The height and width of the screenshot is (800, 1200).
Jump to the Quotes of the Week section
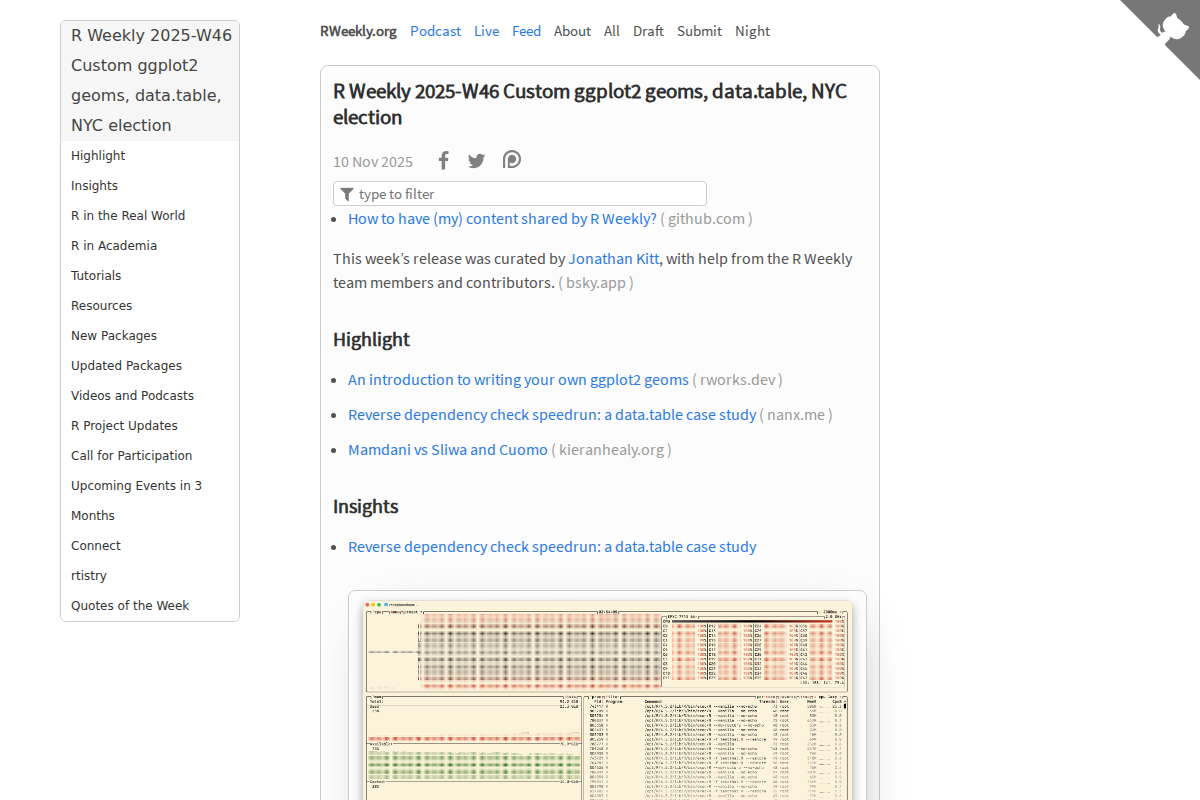coord(130,606)
